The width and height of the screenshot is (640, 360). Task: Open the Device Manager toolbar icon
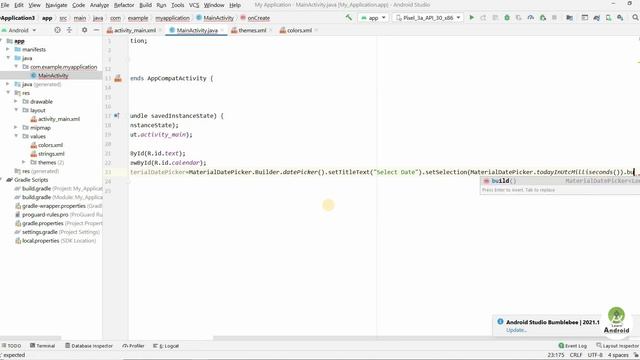pos(608,18)
